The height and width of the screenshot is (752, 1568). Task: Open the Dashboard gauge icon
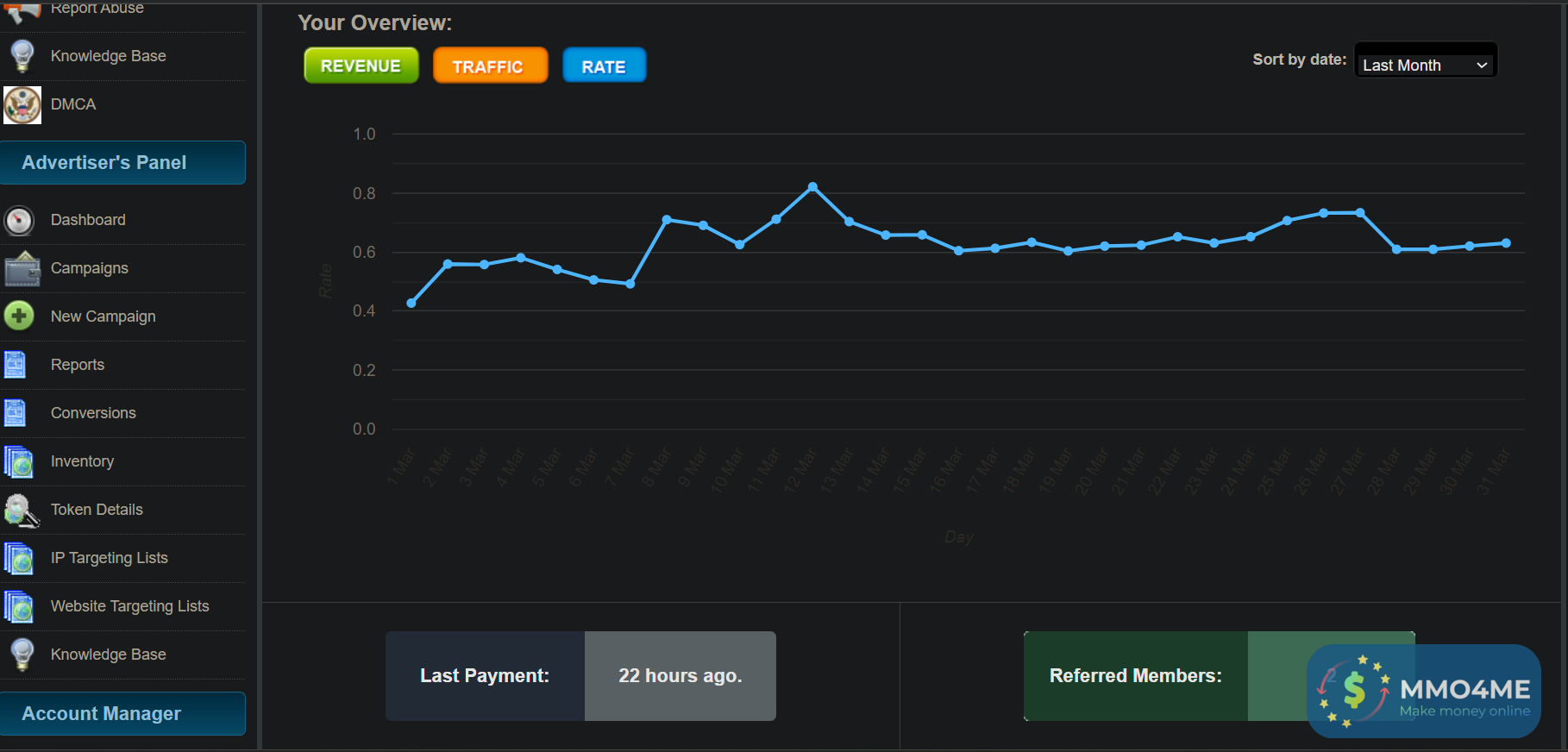pos(19,221)
